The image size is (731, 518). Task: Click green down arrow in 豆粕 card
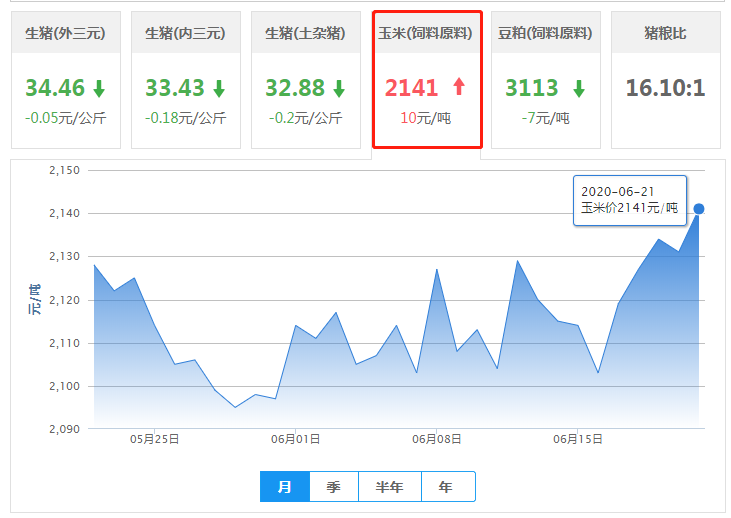[x=579, y=88]
